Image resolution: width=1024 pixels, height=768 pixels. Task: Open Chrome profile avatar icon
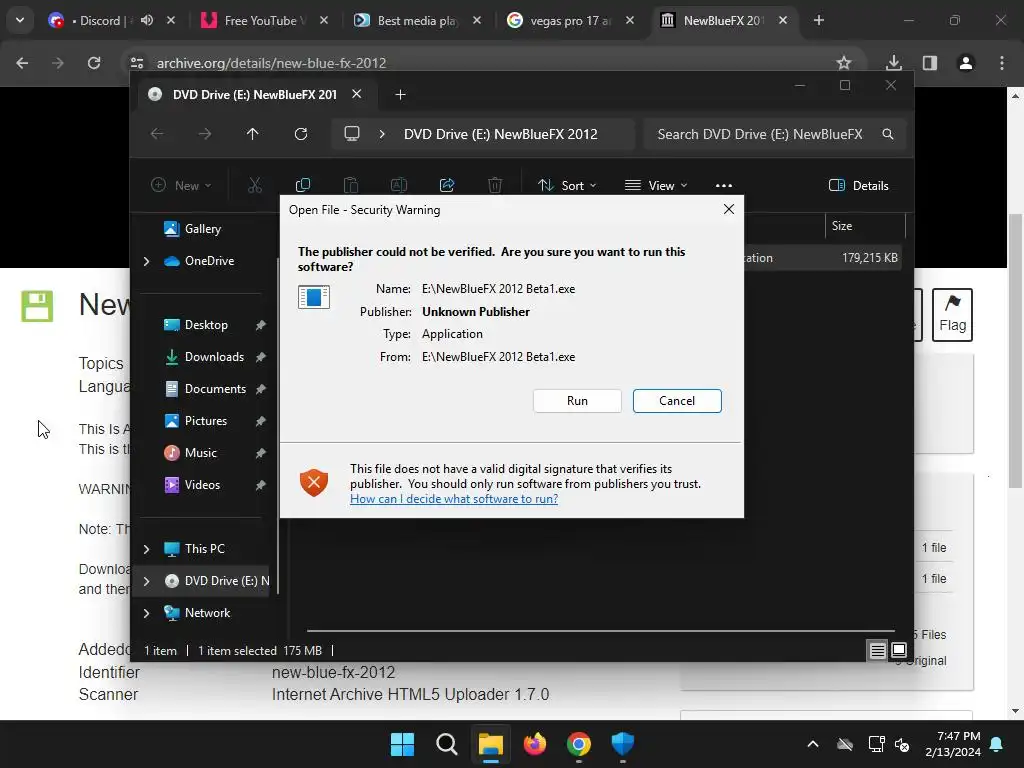pos(966,63)
